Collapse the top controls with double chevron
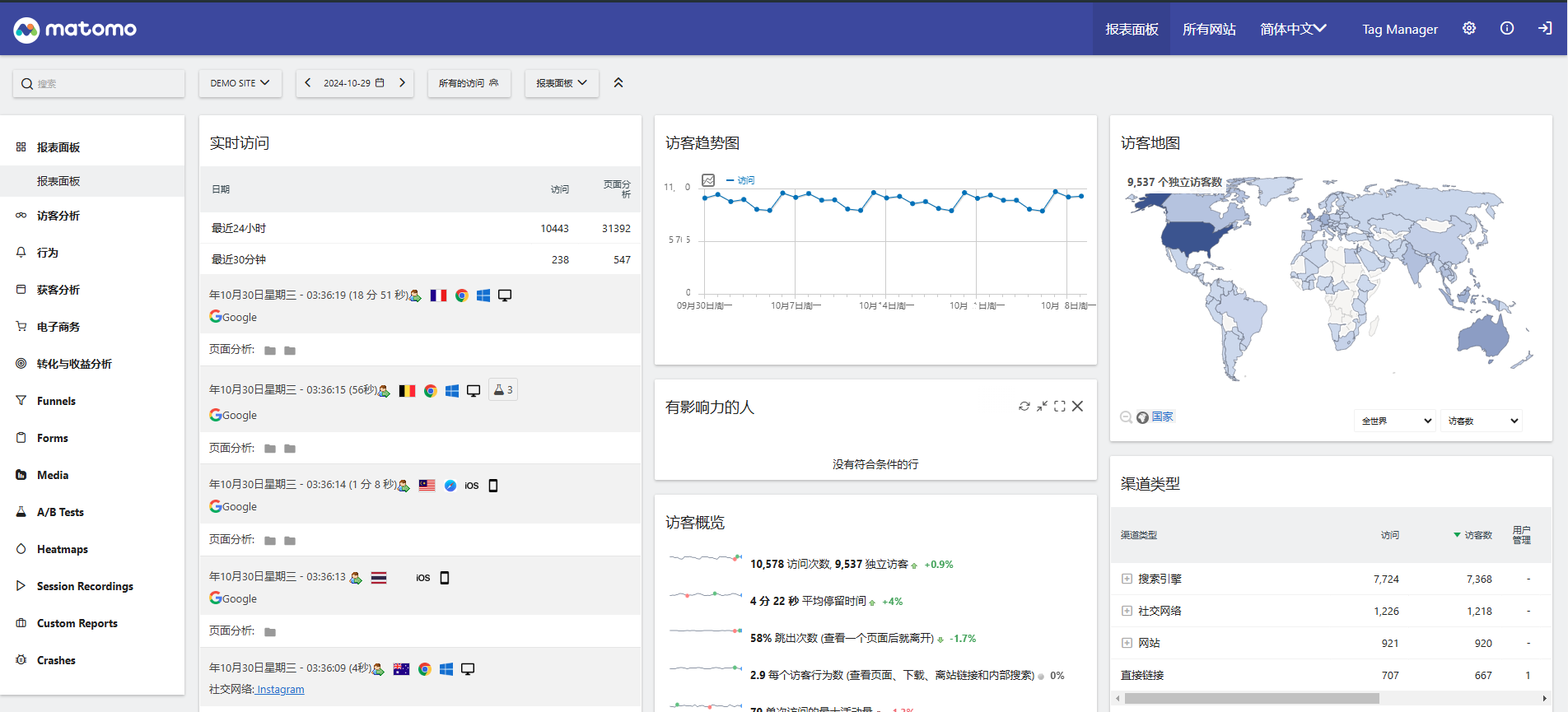The height and width of the screenshot is (712, 1568). pyautogui.click(x=618, y=82)
